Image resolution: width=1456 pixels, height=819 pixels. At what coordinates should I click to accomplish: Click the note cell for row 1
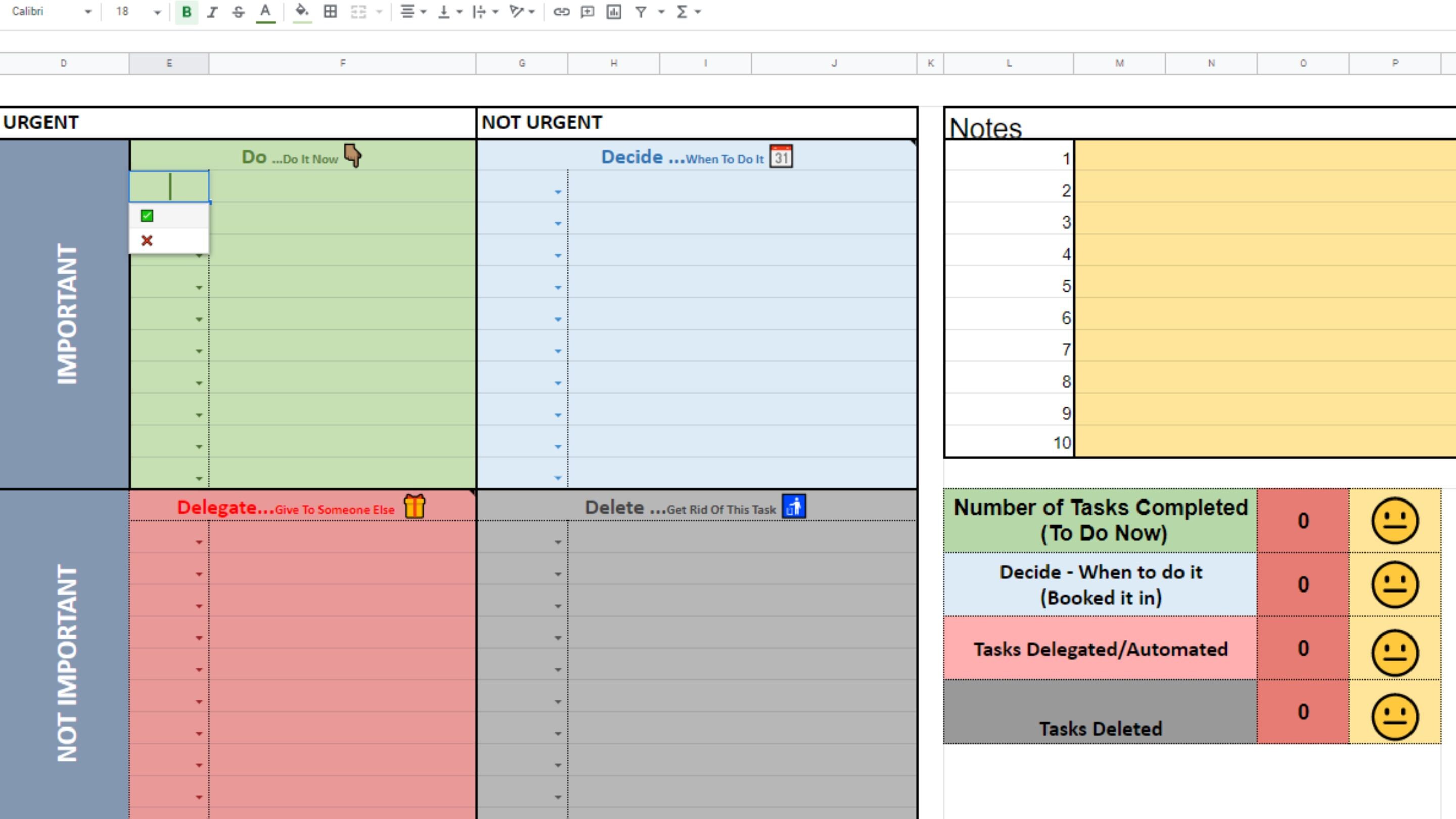[1265, 155]
